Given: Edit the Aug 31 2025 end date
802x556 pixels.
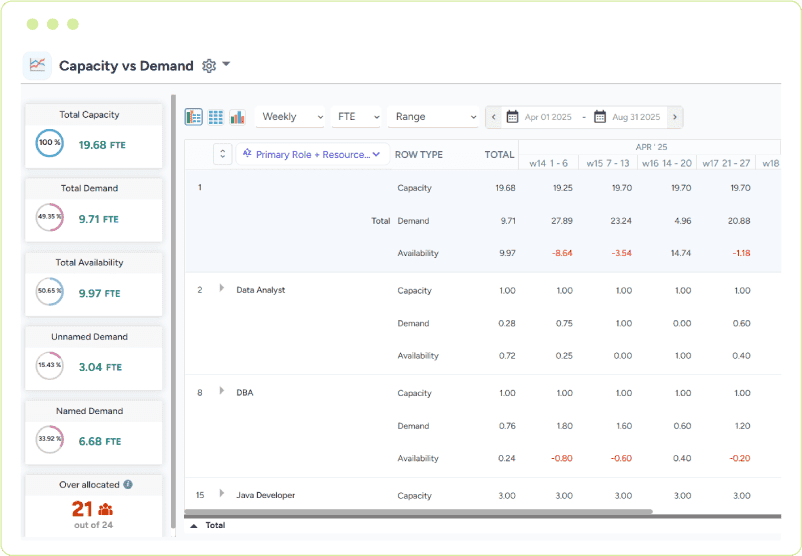Looking at the screenshot, I should point(636,117).
